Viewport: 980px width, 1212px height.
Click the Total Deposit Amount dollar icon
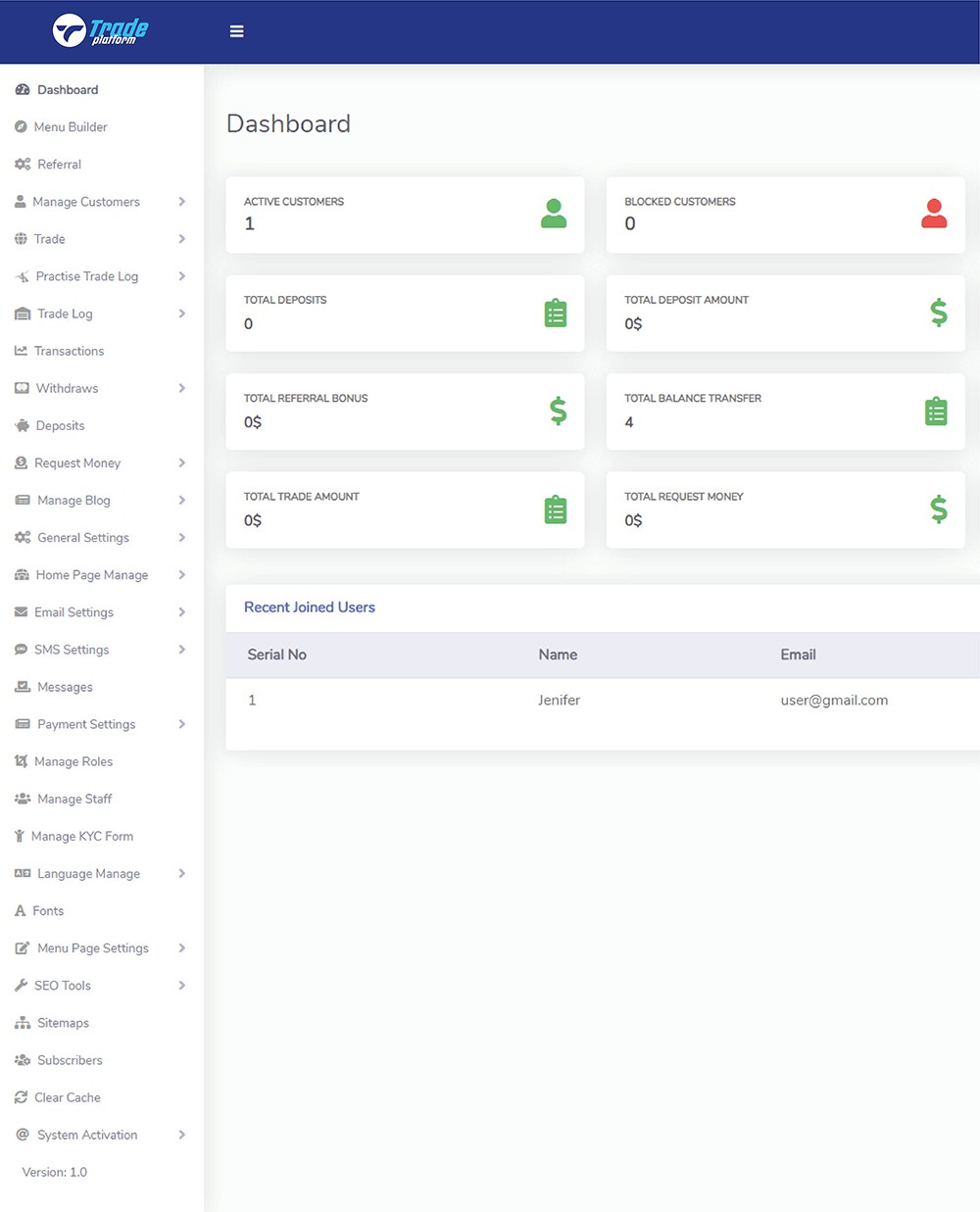[x=938, y=313]
